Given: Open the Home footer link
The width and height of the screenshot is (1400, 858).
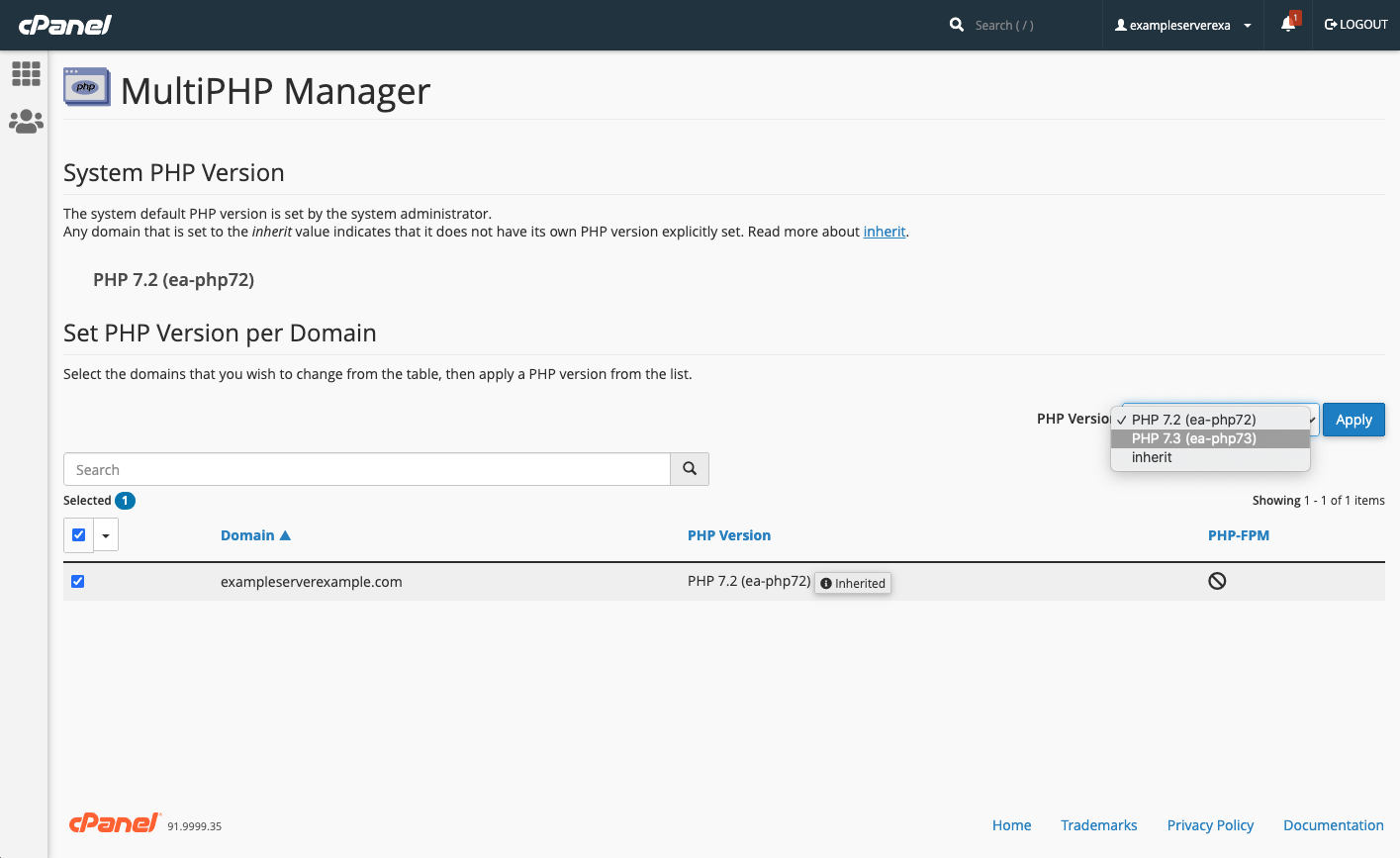Looking at the screenshot, I should [1011, 825].
